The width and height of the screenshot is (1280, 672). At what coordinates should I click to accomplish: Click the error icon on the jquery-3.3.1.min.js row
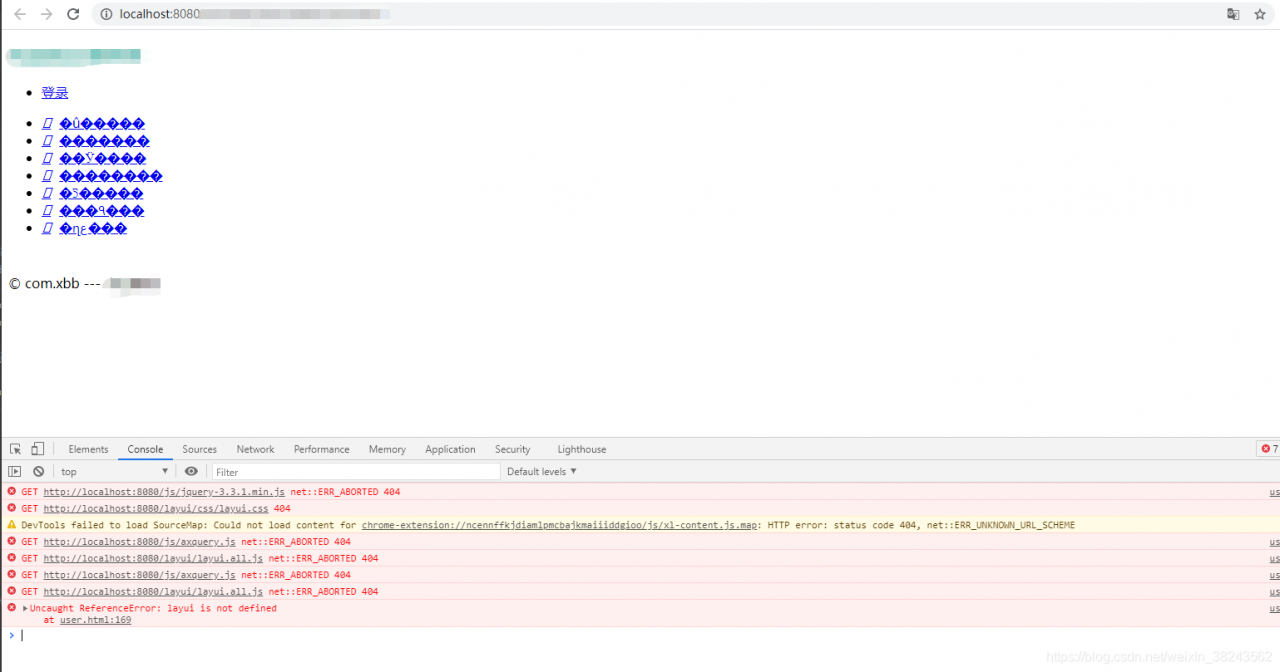coord(12,491)
